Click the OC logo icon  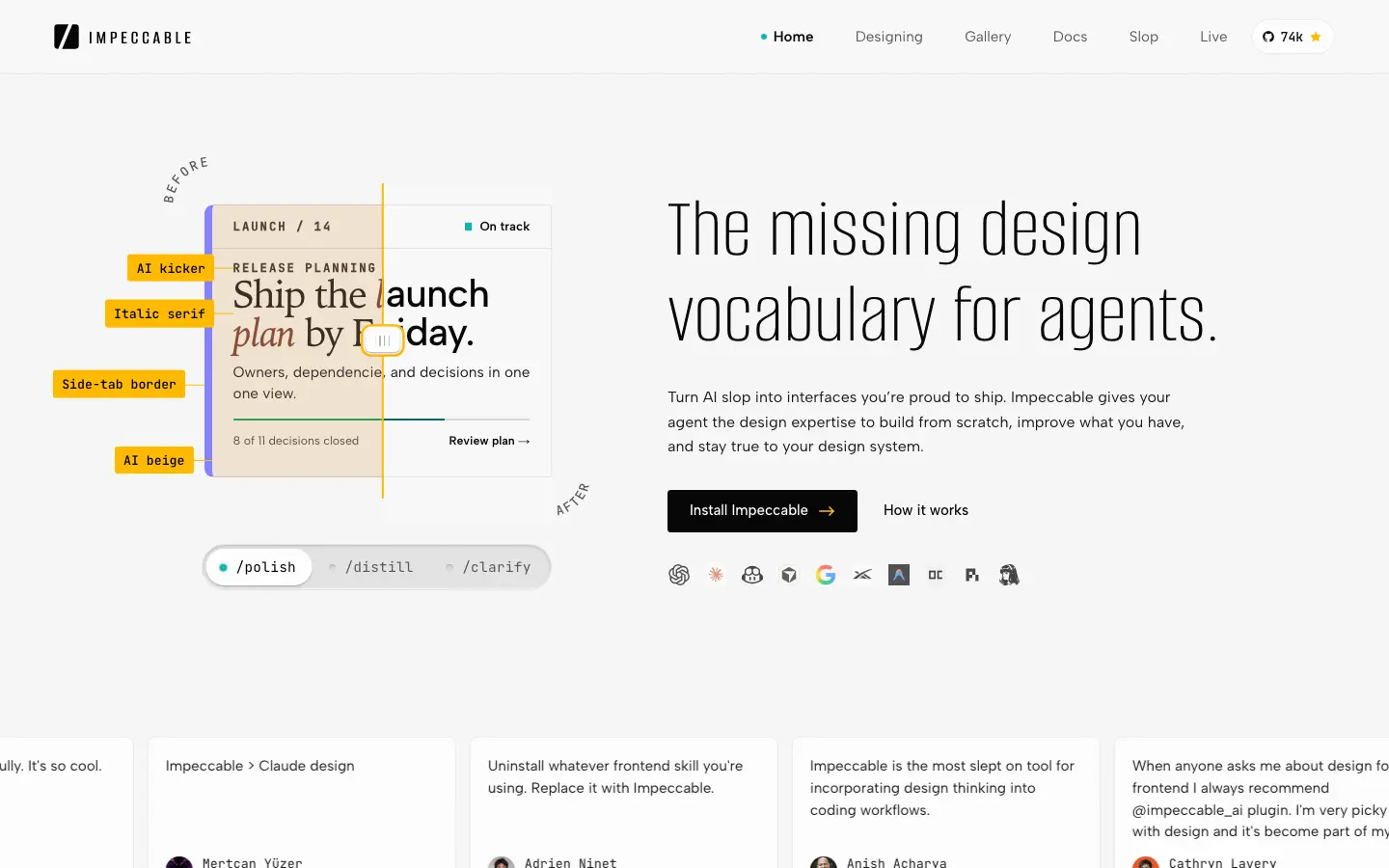936,575
